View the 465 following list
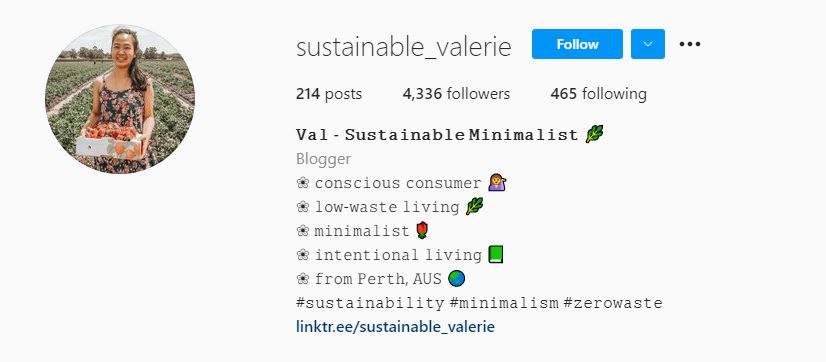The image size is (826, 362). coord(598,94)
